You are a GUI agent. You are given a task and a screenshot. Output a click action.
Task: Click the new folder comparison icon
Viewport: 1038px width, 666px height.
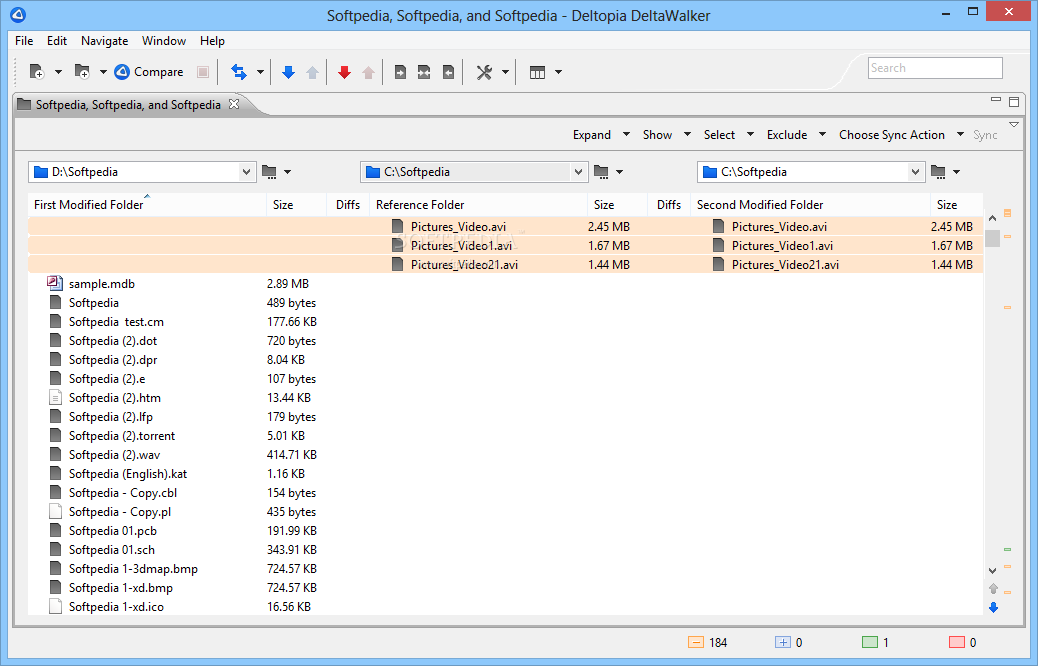coord(82,71)
